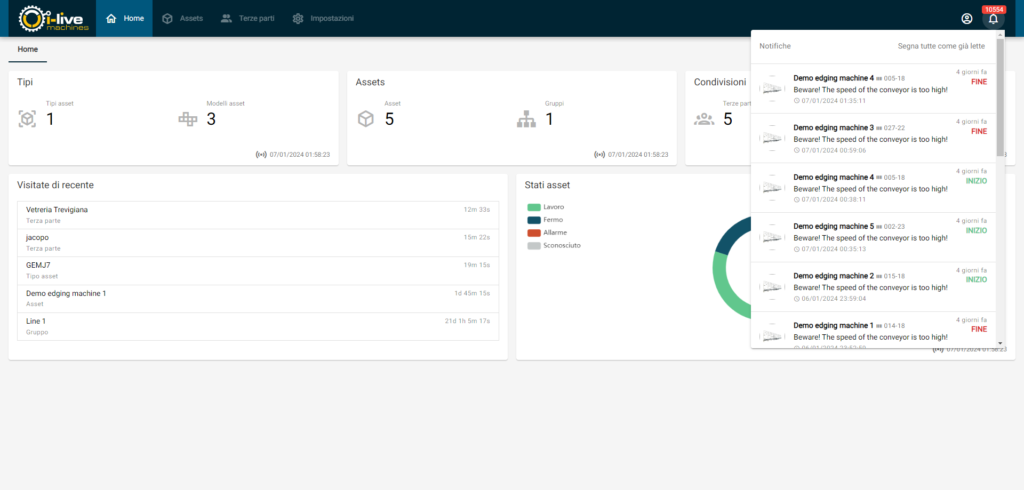1024x490 pixels.
Task: Open Terze parti in the navbar
Action: point(247,18)
